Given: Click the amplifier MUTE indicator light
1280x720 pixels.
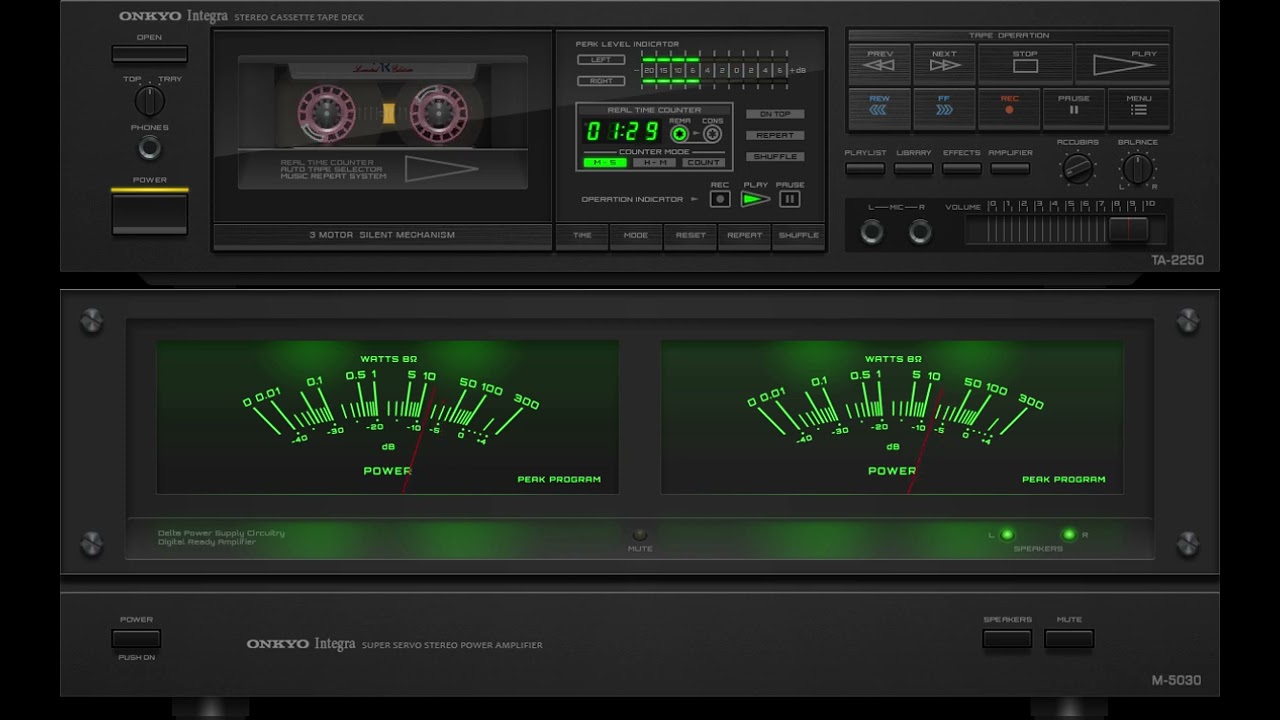Looking at the screenshot, I should tap(639, 535).
